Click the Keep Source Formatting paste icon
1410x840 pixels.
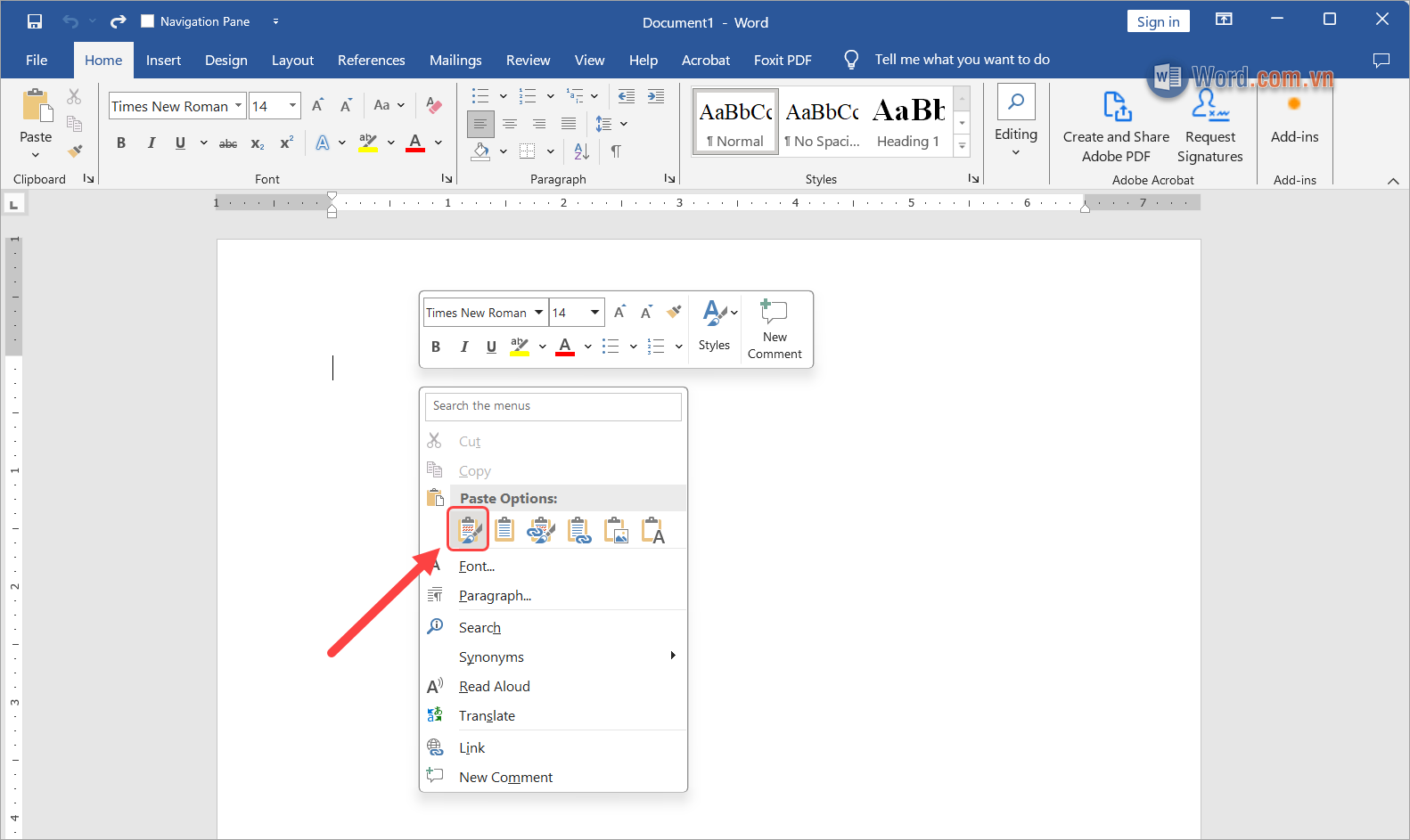click(468, 530)
